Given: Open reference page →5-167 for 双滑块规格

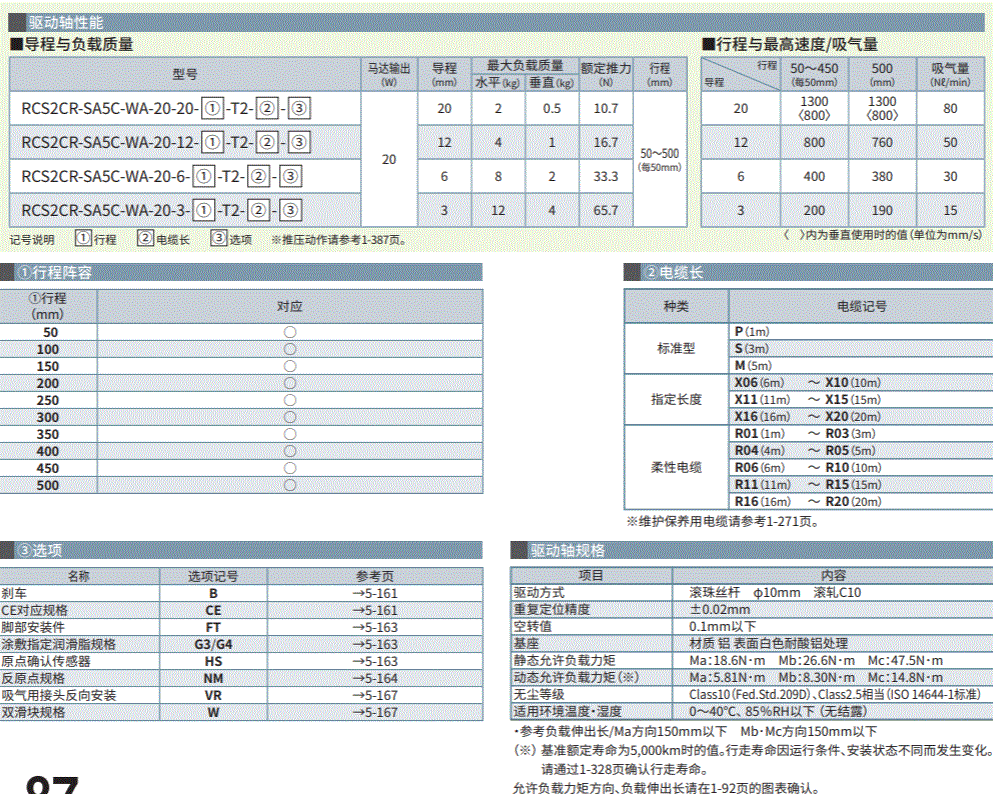Looking at the screenshot, I should [x=375, y=712].
